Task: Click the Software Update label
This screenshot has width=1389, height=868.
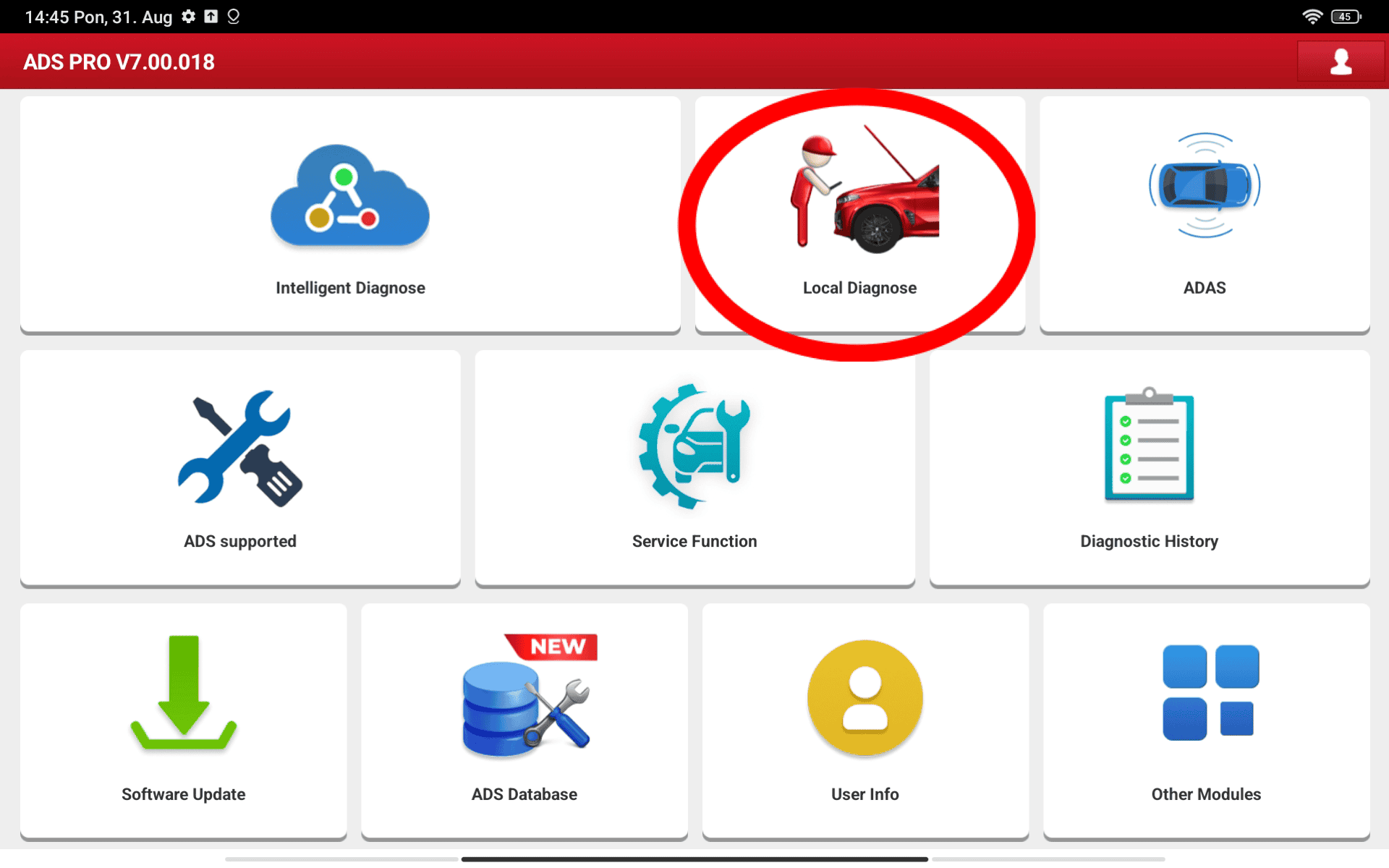Action: pos(184,794)
